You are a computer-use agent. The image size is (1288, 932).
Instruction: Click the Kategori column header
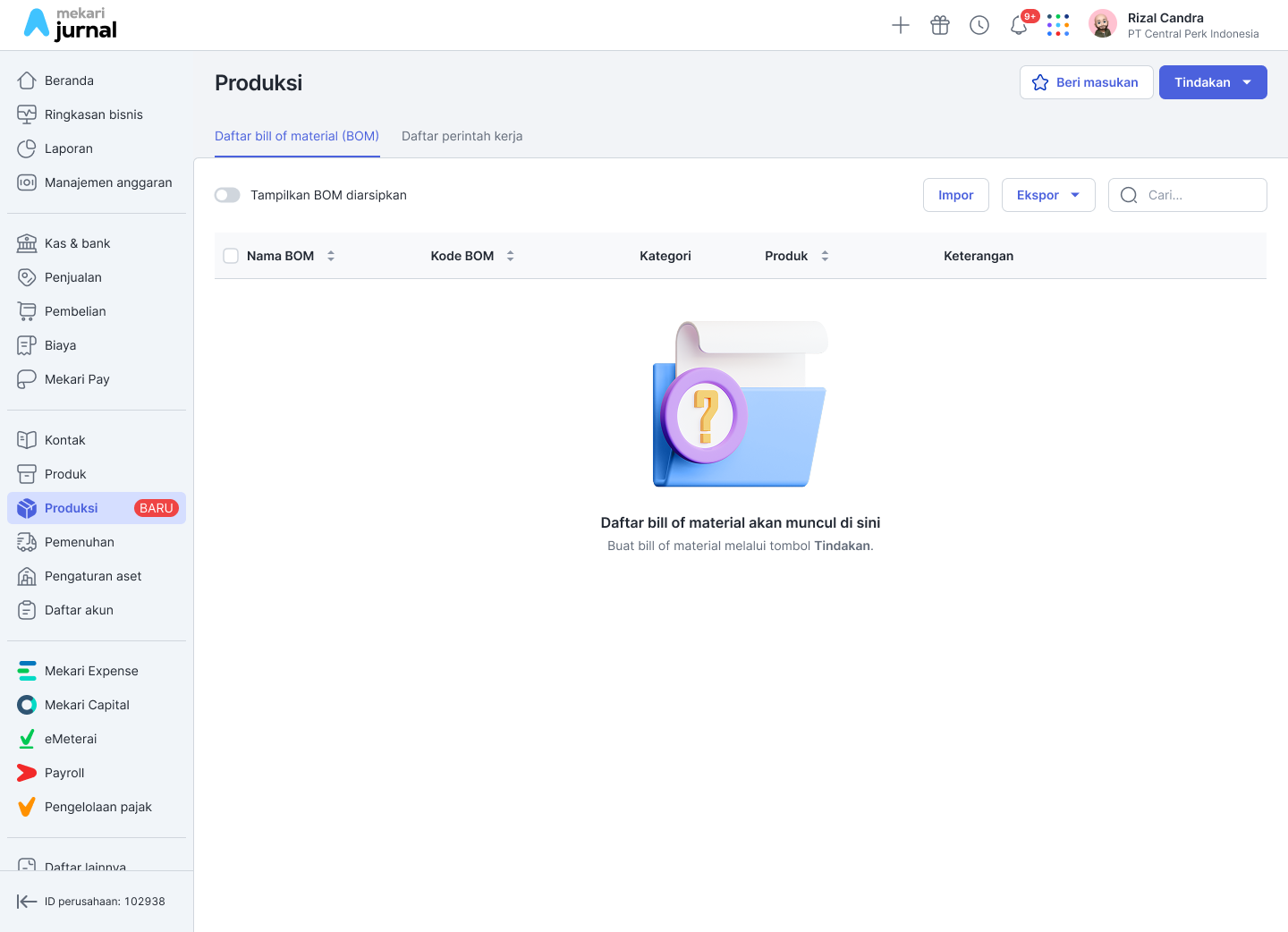click(665, 256)
